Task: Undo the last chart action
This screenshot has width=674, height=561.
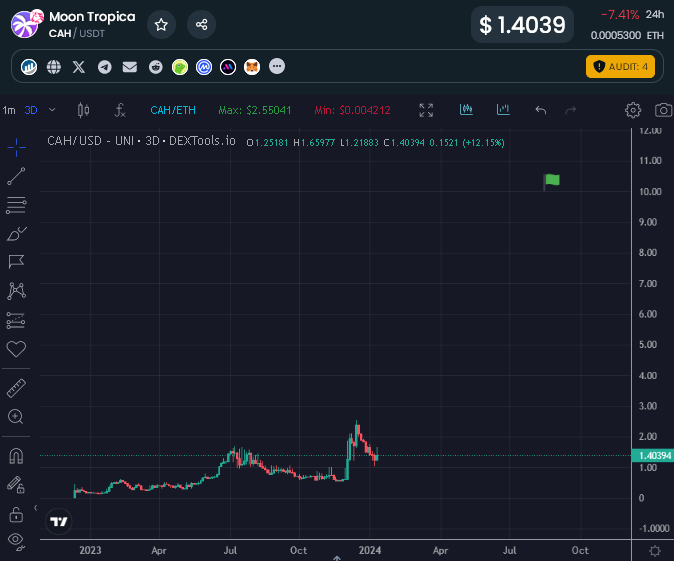Action: pos(541,110)
